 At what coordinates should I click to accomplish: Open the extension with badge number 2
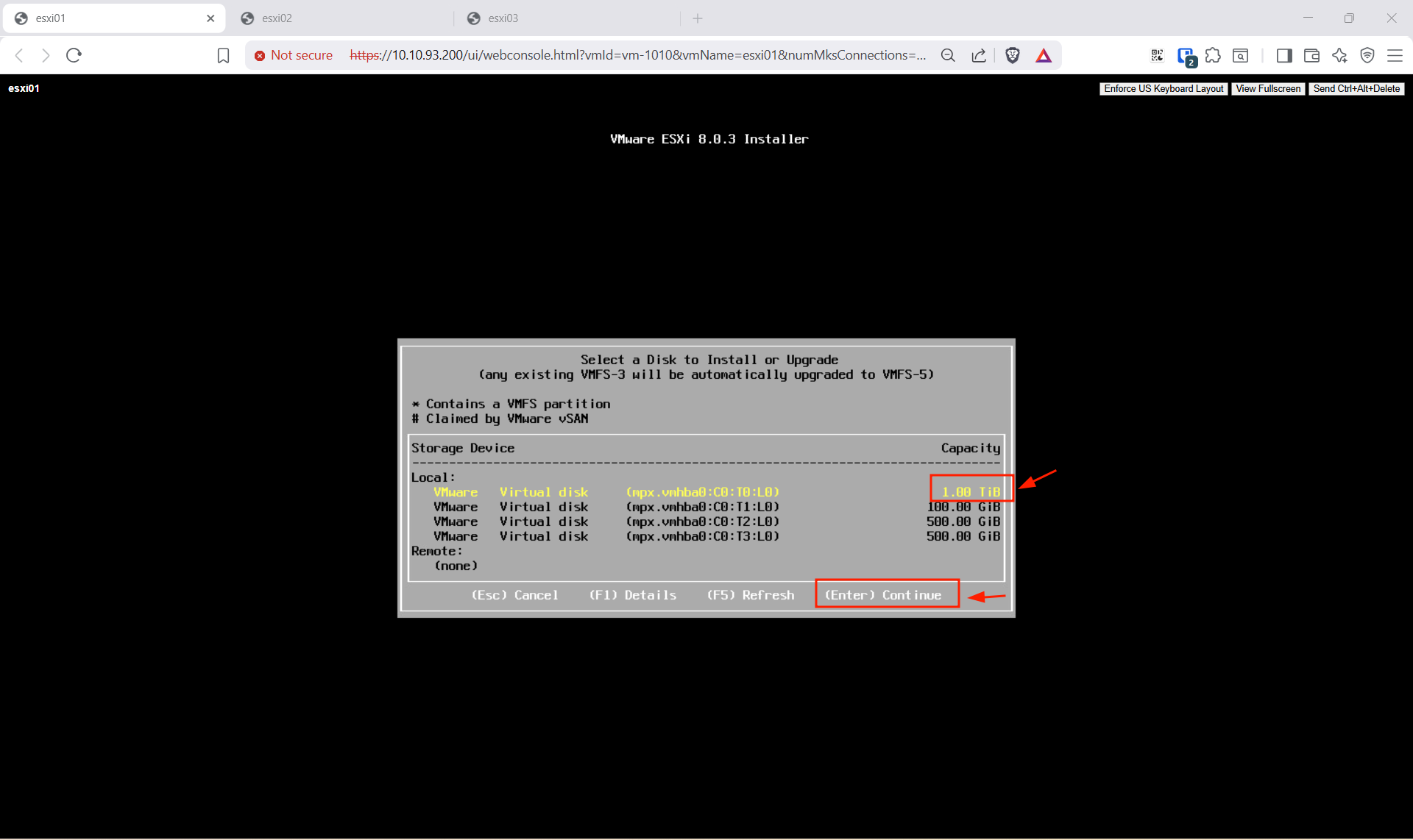(x=1186, y=56)
